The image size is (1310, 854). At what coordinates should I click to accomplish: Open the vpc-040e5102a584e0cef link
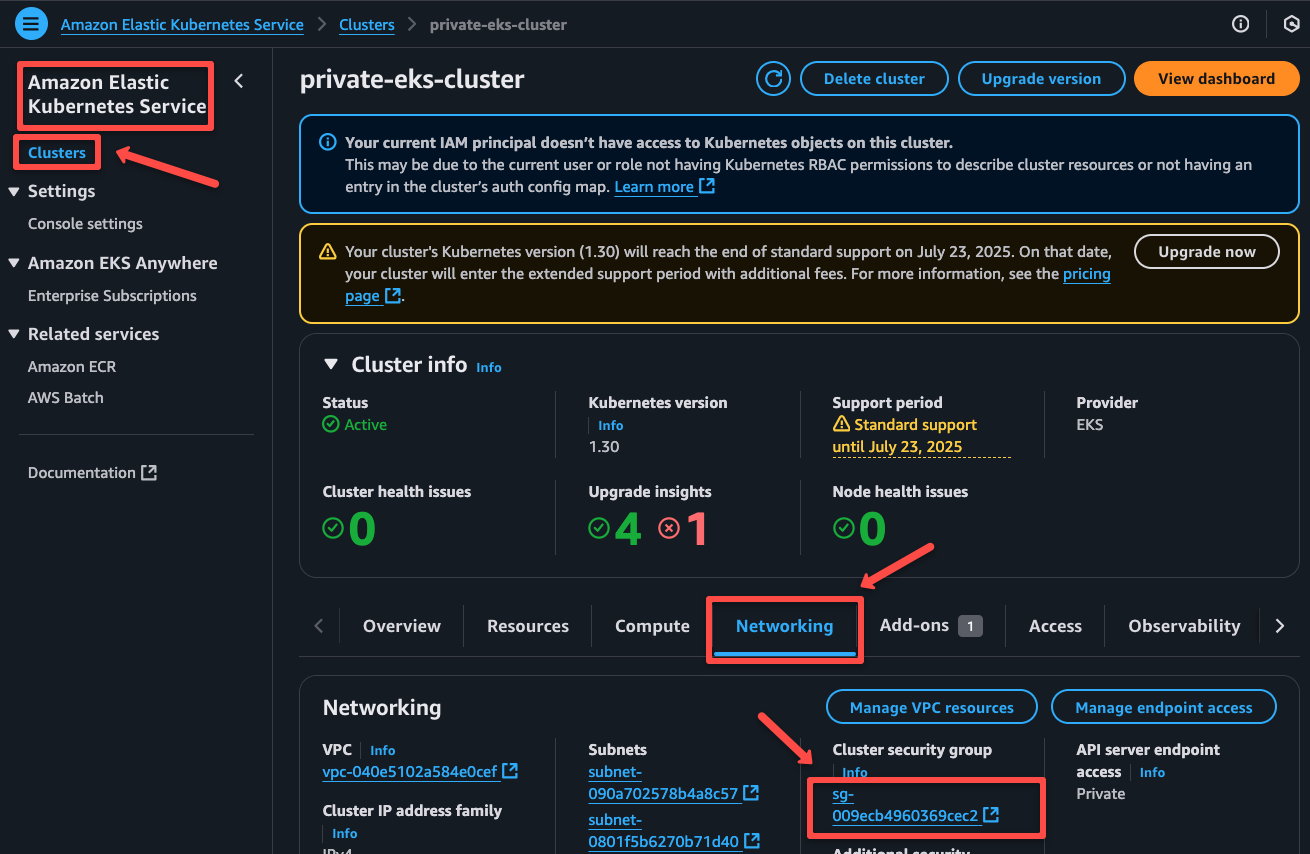(x=410, y=772)
